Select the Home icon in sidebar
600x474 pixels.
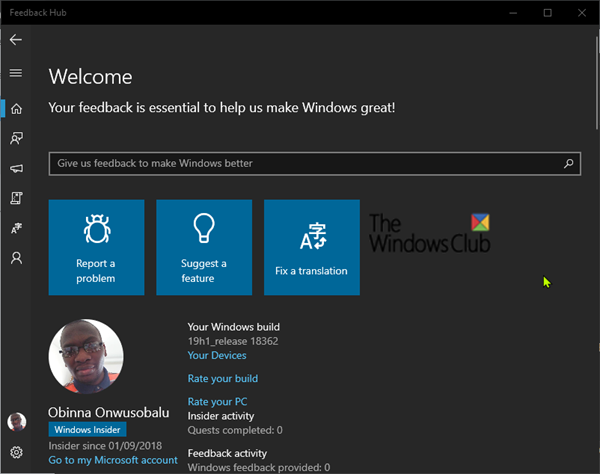coord(16,109)
